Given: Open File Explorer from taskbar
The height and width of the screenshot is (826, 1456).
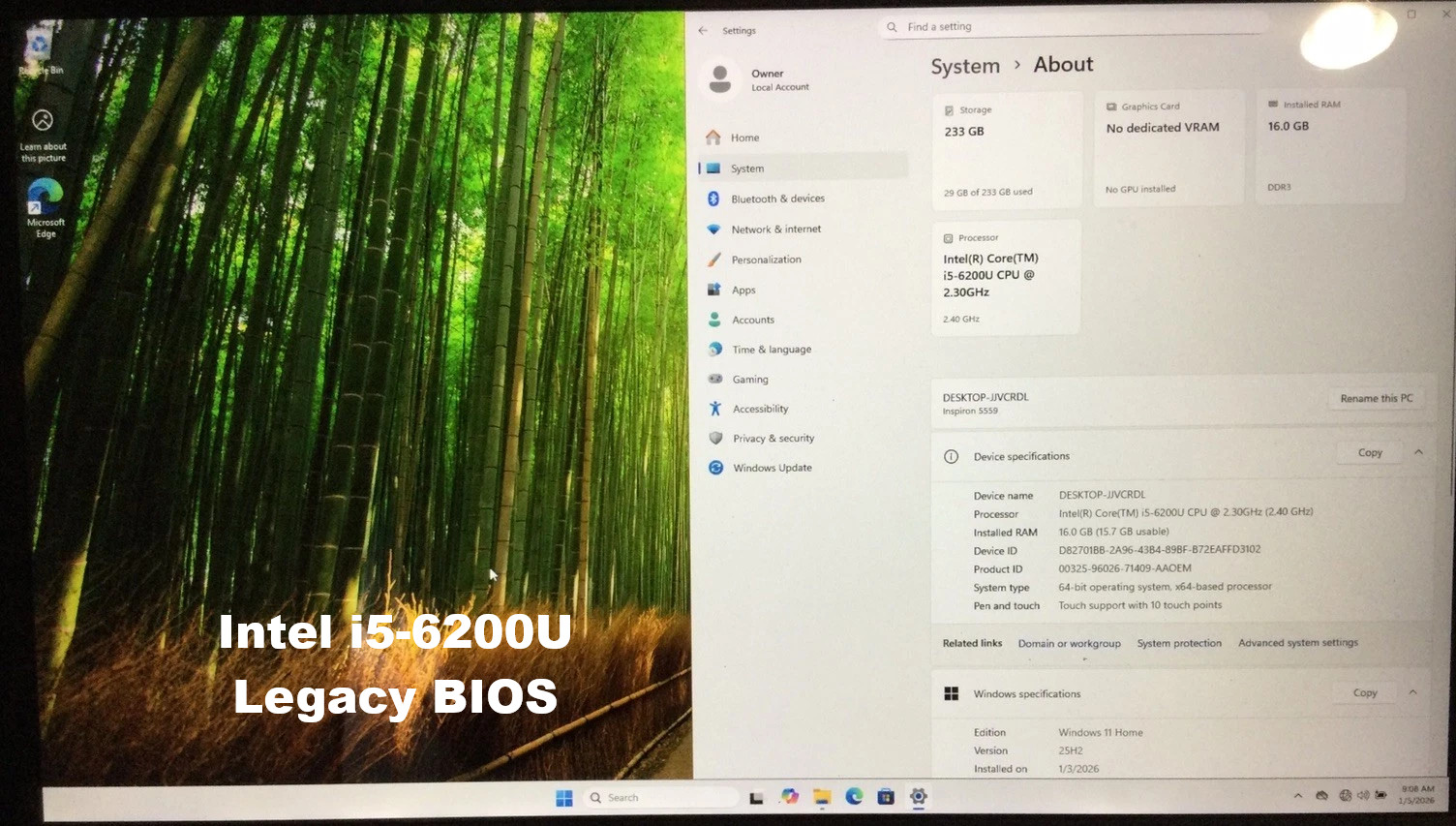Looking at the screenshot, I should coord(822,796).
